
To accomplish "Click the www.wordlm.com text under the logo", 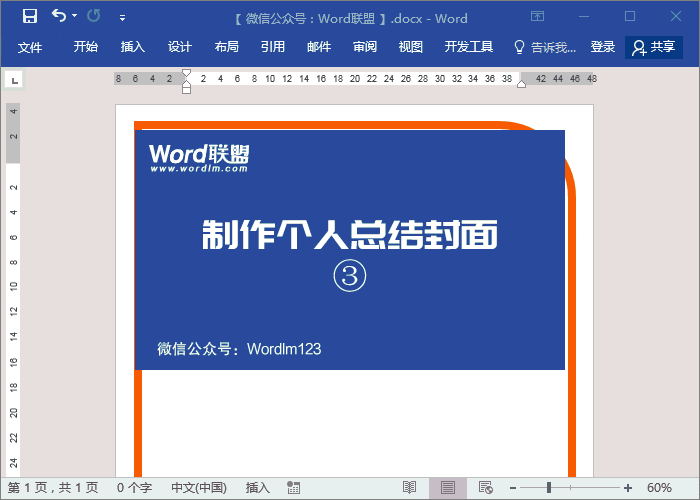I will (199, 168).
